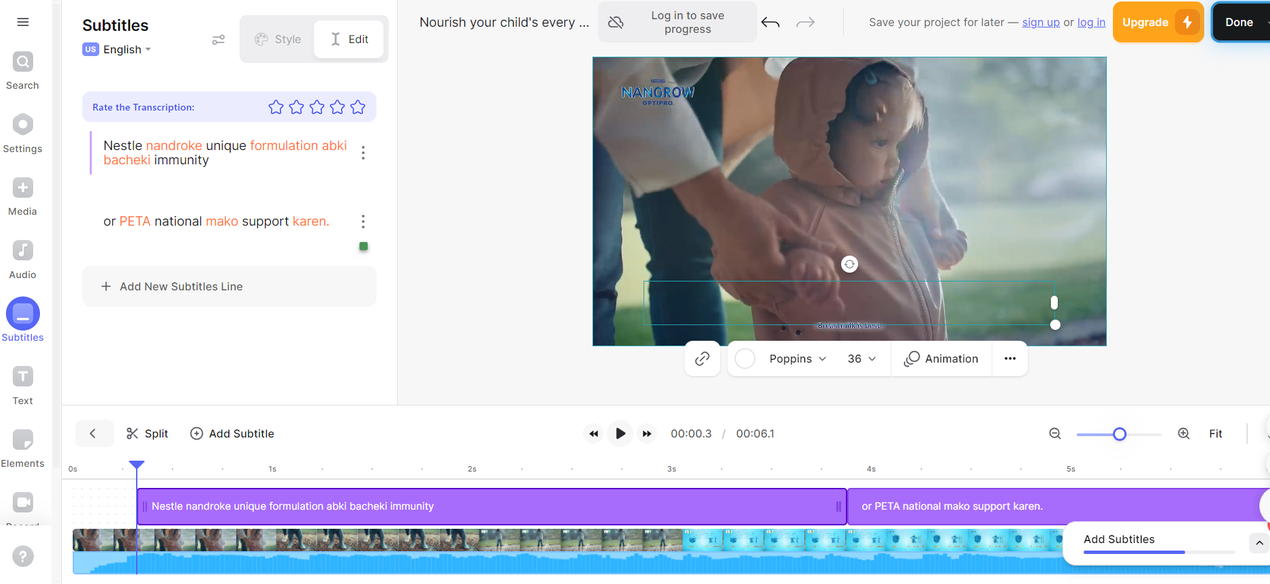Image resolution: width=1270 pixels, height=584 pixels.
Task: Open more text options ellipsis
Action: (x=1010, y=359)
